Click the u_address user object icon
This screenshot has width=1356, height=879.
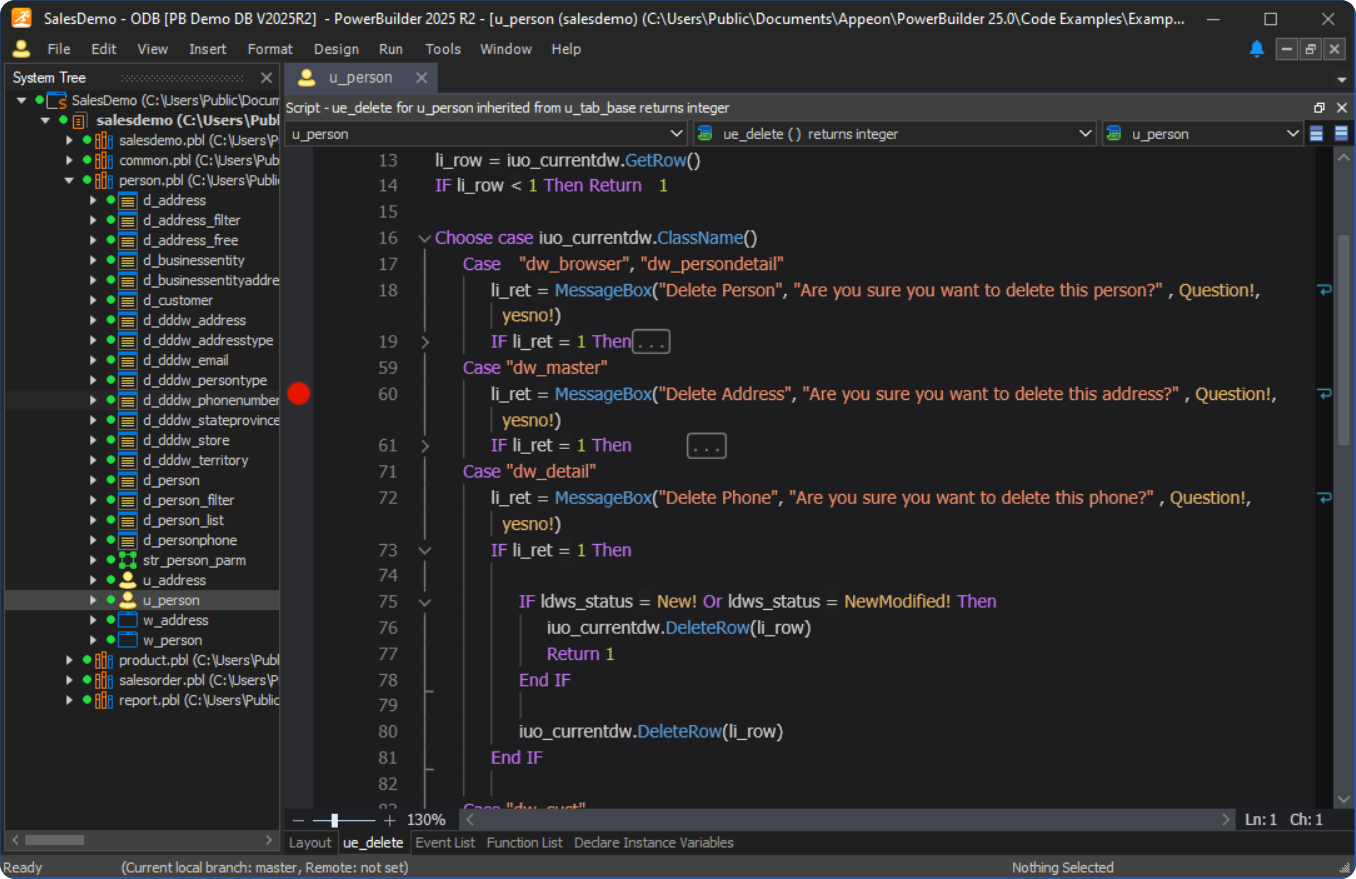[x=127, y=580]
